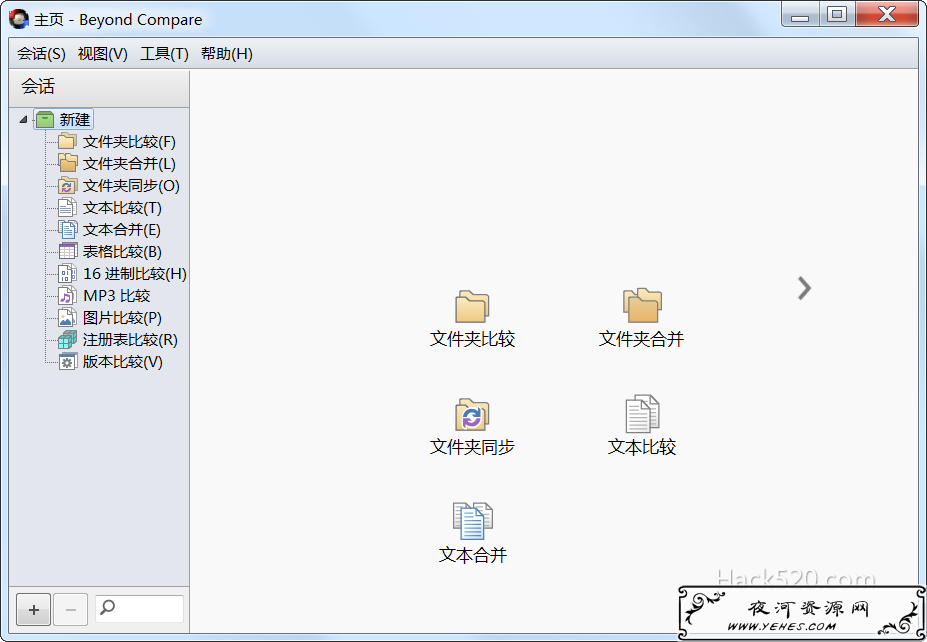
Task: Select 版本比较(V) text in session tree
Action: point(122,362)
